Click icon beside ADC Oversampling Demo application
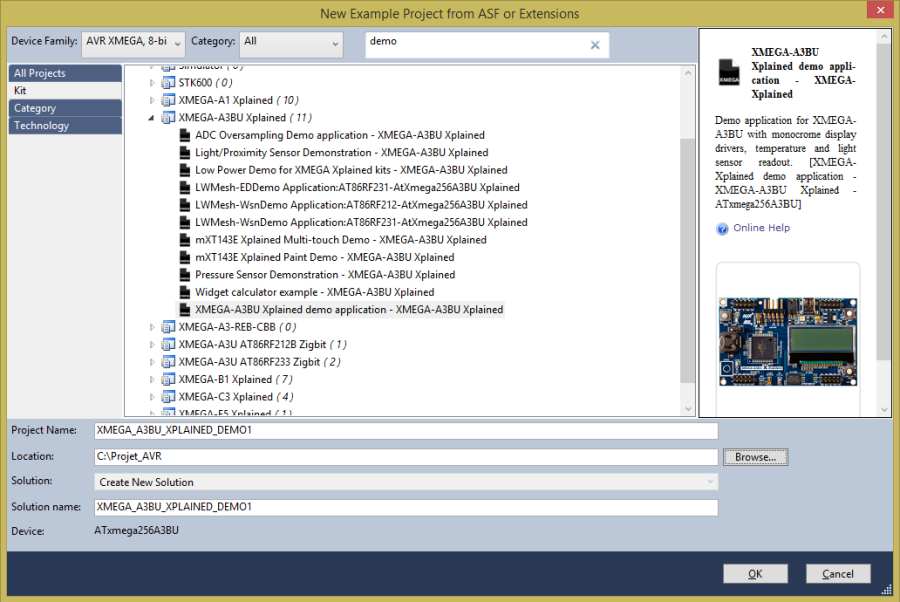Image resolution: width=900 pixels, height=602 pixels. click(x=185, y=135)
